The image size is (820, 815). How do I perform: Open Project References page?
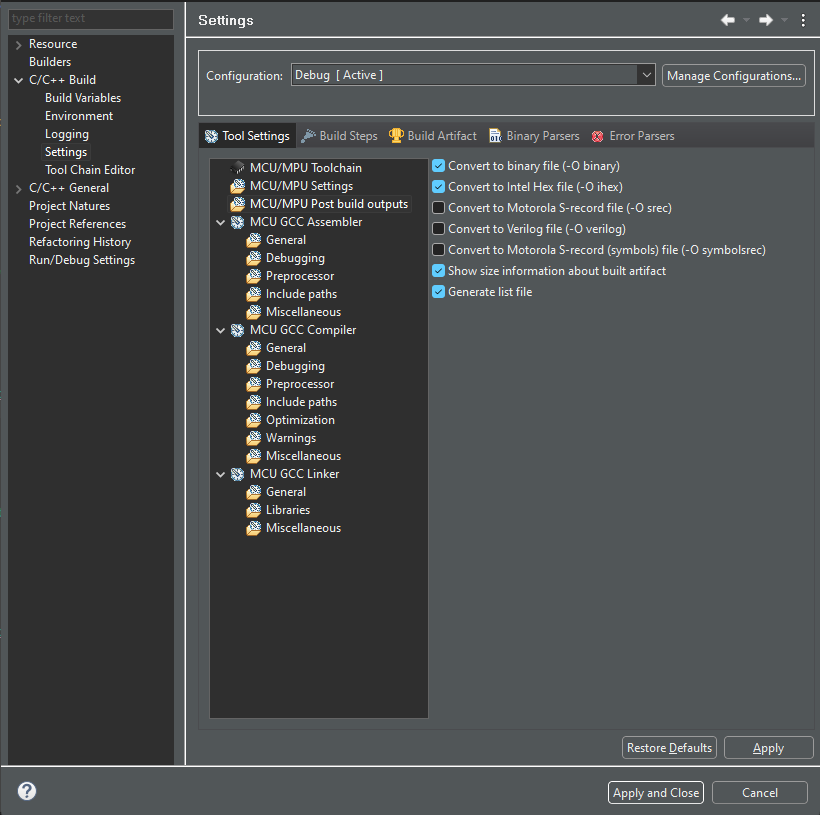[77, 224]
